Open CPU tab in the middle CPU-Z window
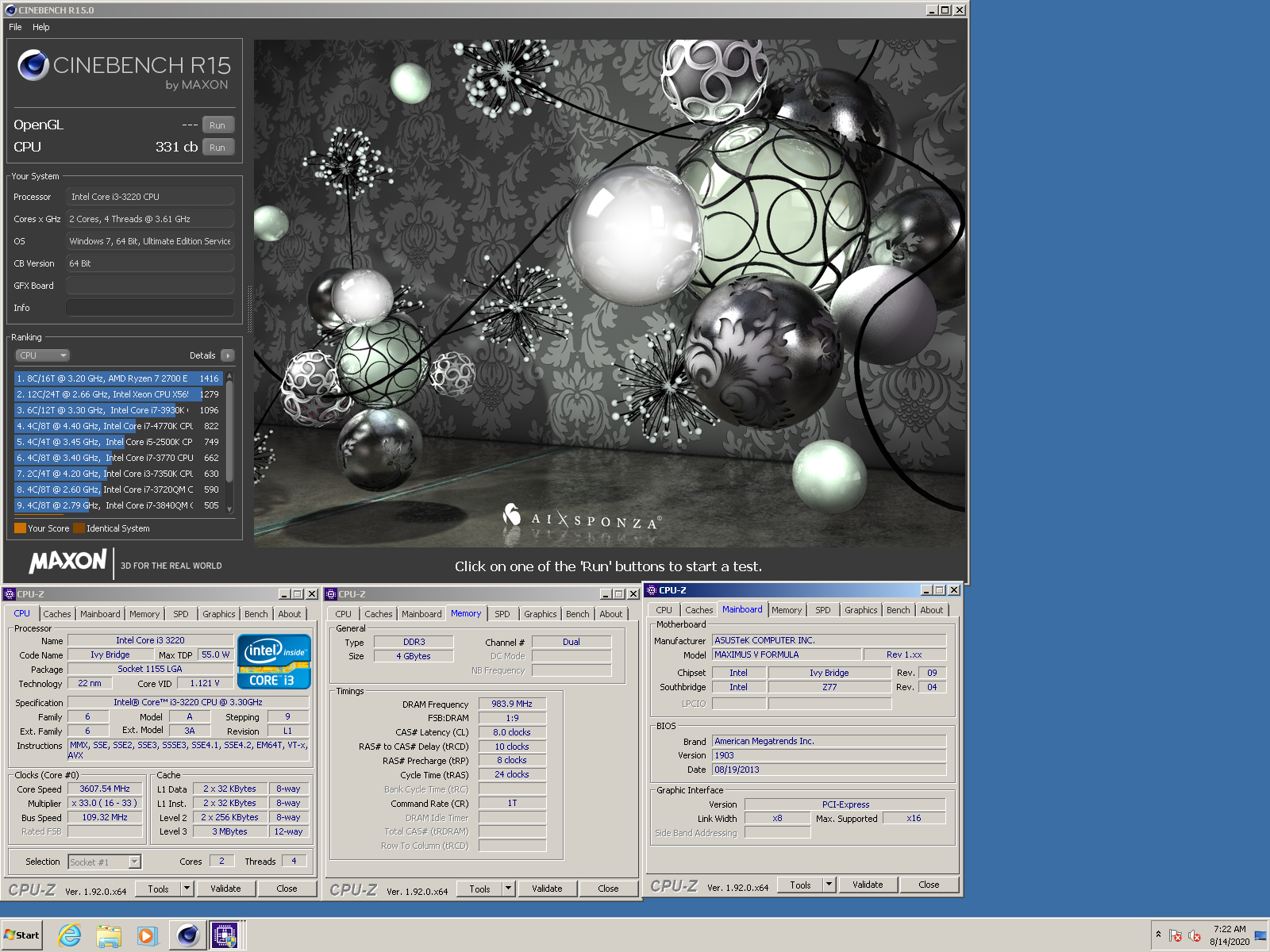Image resolution: width=1270 pixels, height=952 pixels. click(344, 614)
